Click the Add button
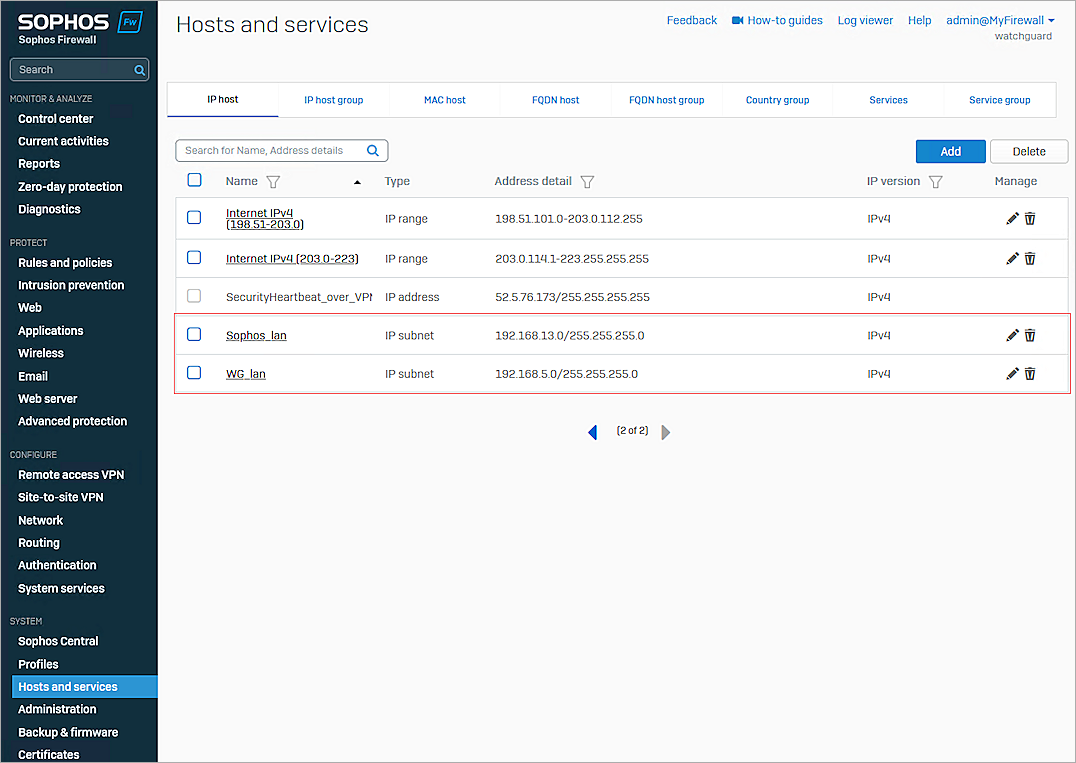Screen dimensions: 1076x763 tap(950, 151)
